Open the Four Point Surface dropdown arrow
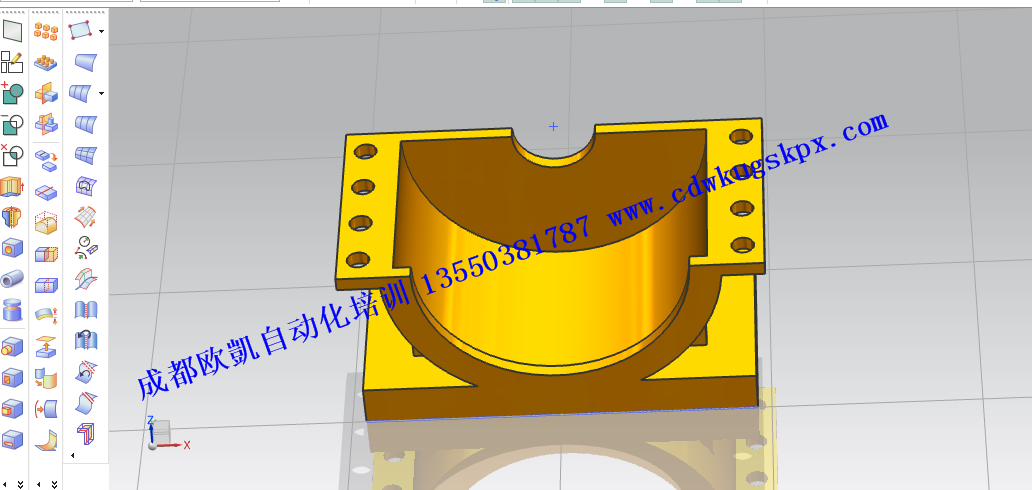 pyautogui.click(x=101, y=31)
